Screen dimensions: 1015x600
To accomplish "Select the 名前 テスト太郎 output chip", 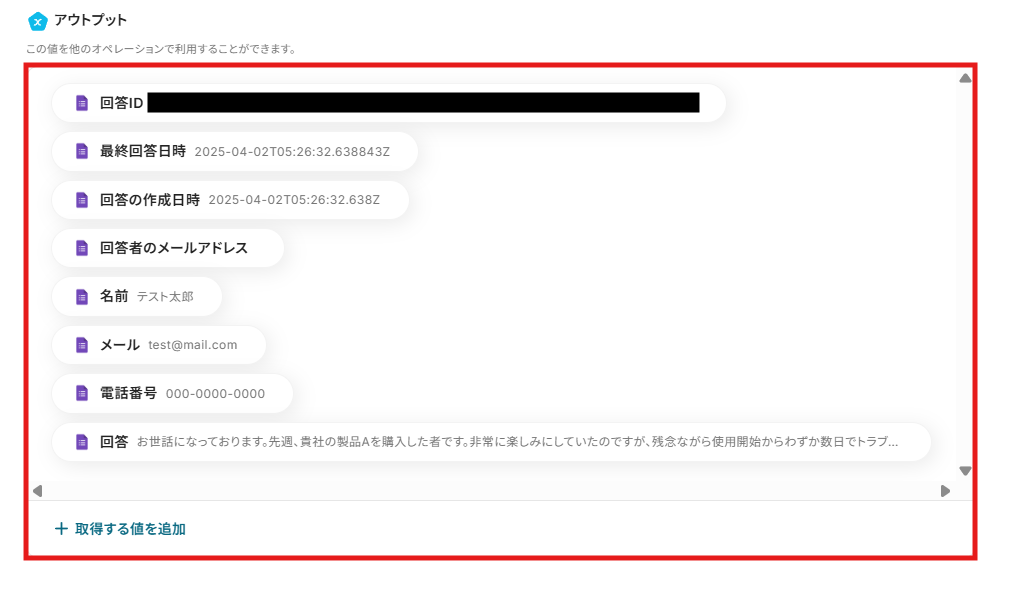I will point(137,296).
